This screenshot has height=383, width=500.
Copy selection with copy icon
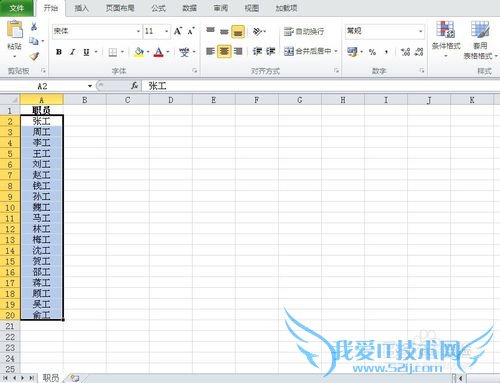click(34, 41)
